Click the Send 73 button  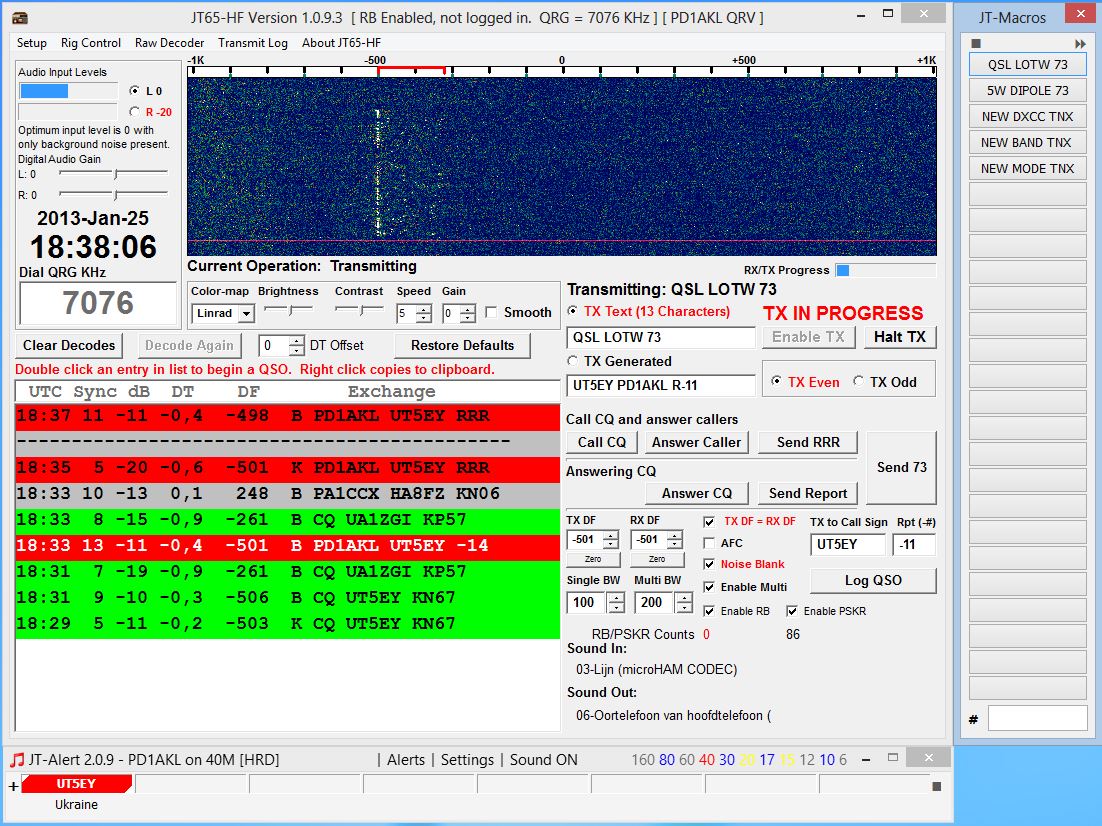pos(902,467)
